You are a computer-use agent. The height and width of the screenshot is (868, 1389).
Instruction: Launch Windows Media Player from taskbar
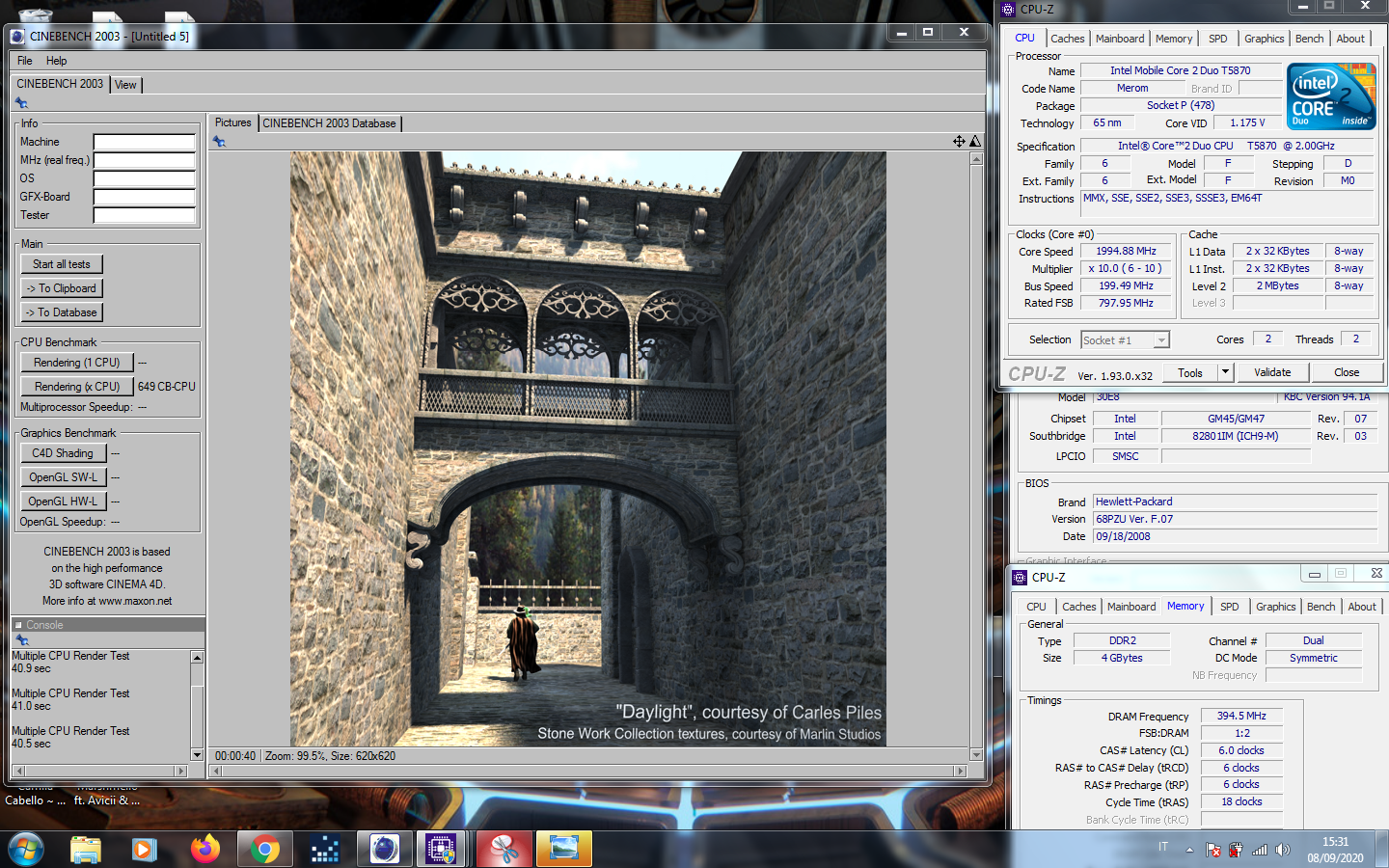(145, 849)
